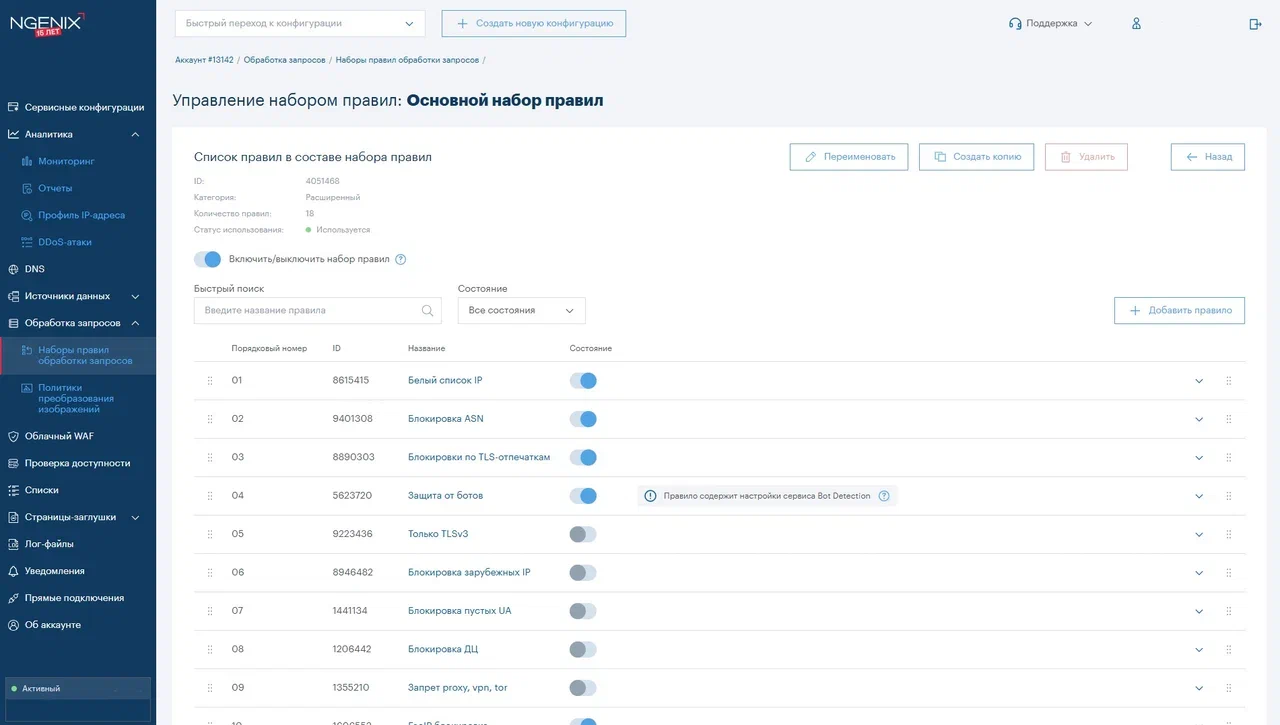1280x725 pixels.
Task: Click the Добавить правило button
Action: click(x=1179, y=310)
